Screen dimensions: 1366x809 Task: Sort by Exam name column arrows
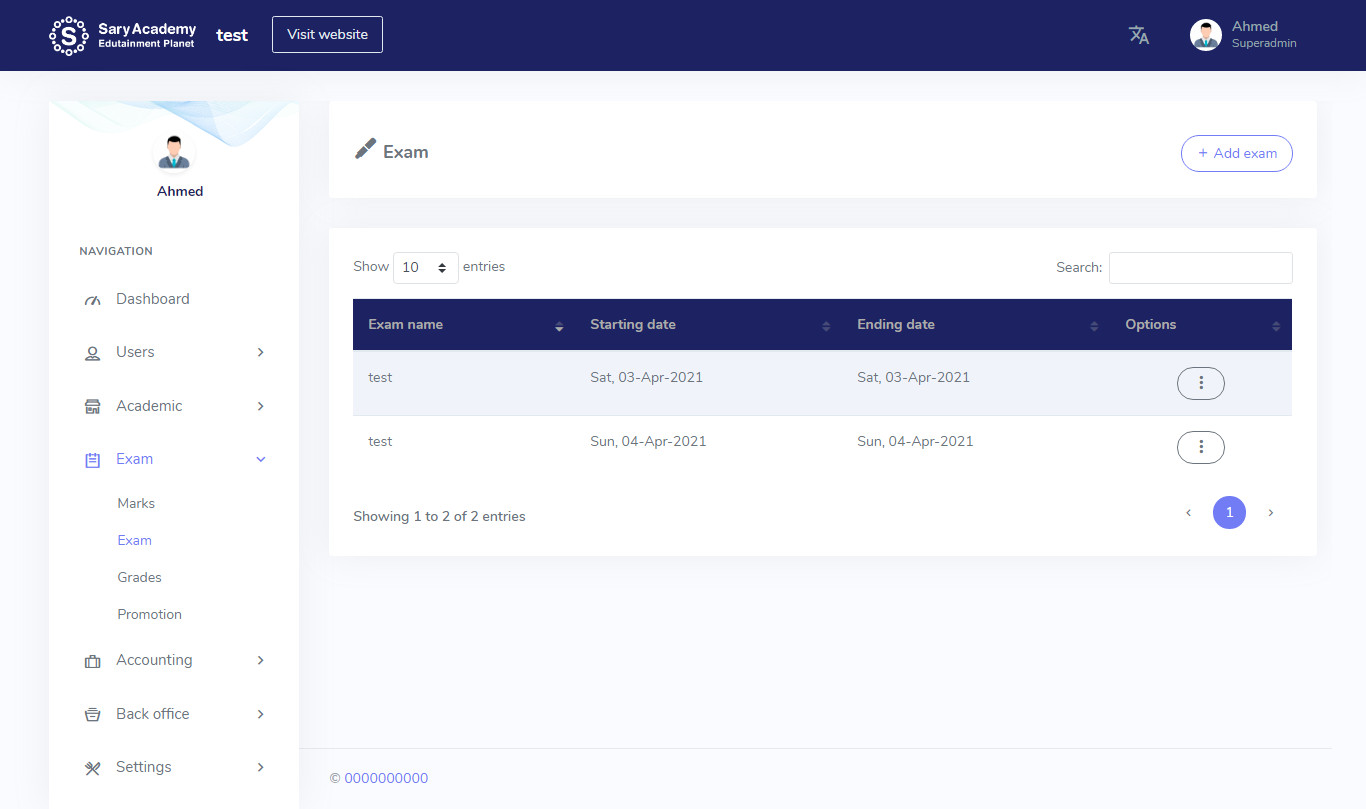pyautogui.click(x=559, y=326)
